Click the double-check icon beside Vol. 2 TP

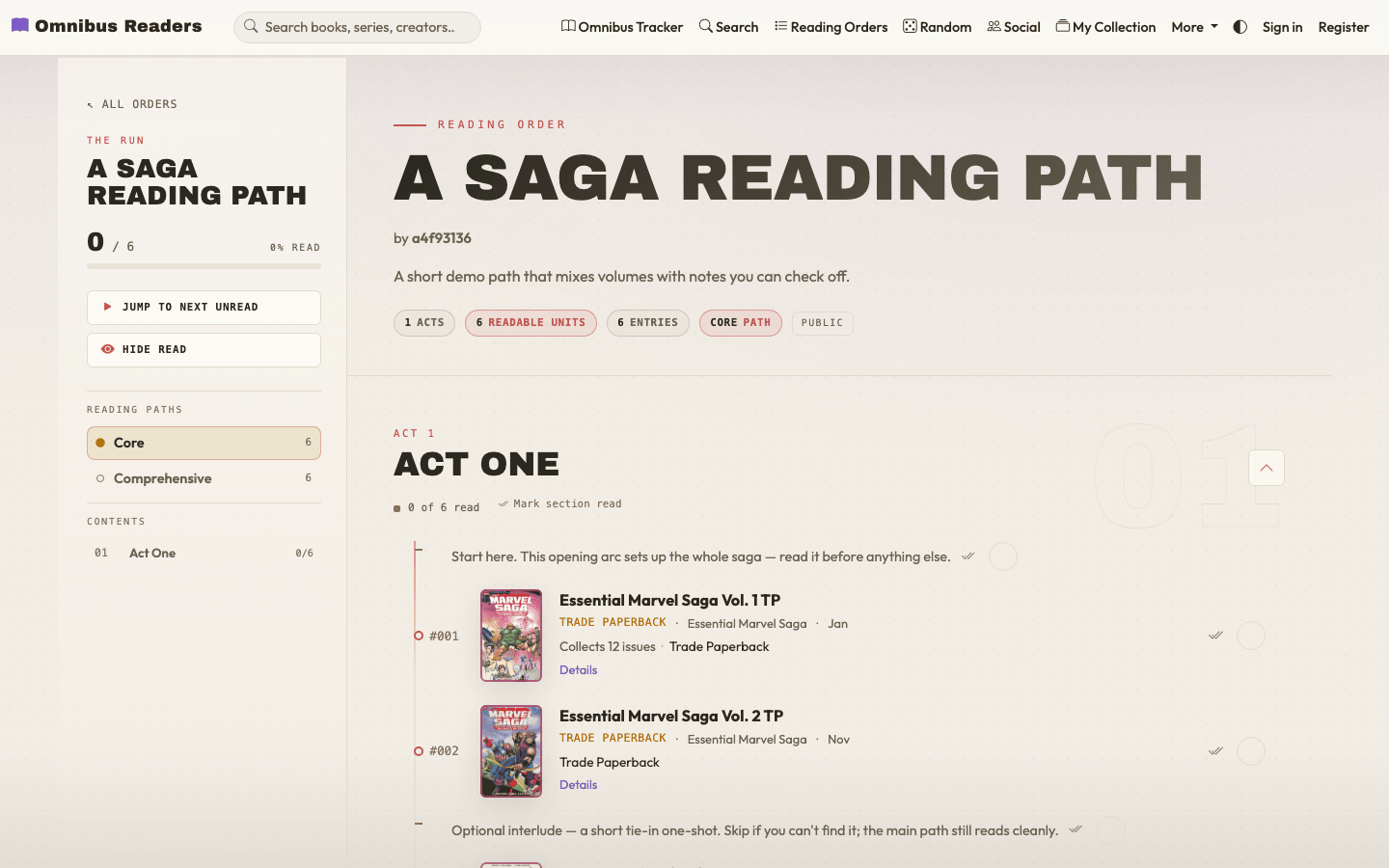[x=1215, y=751]
